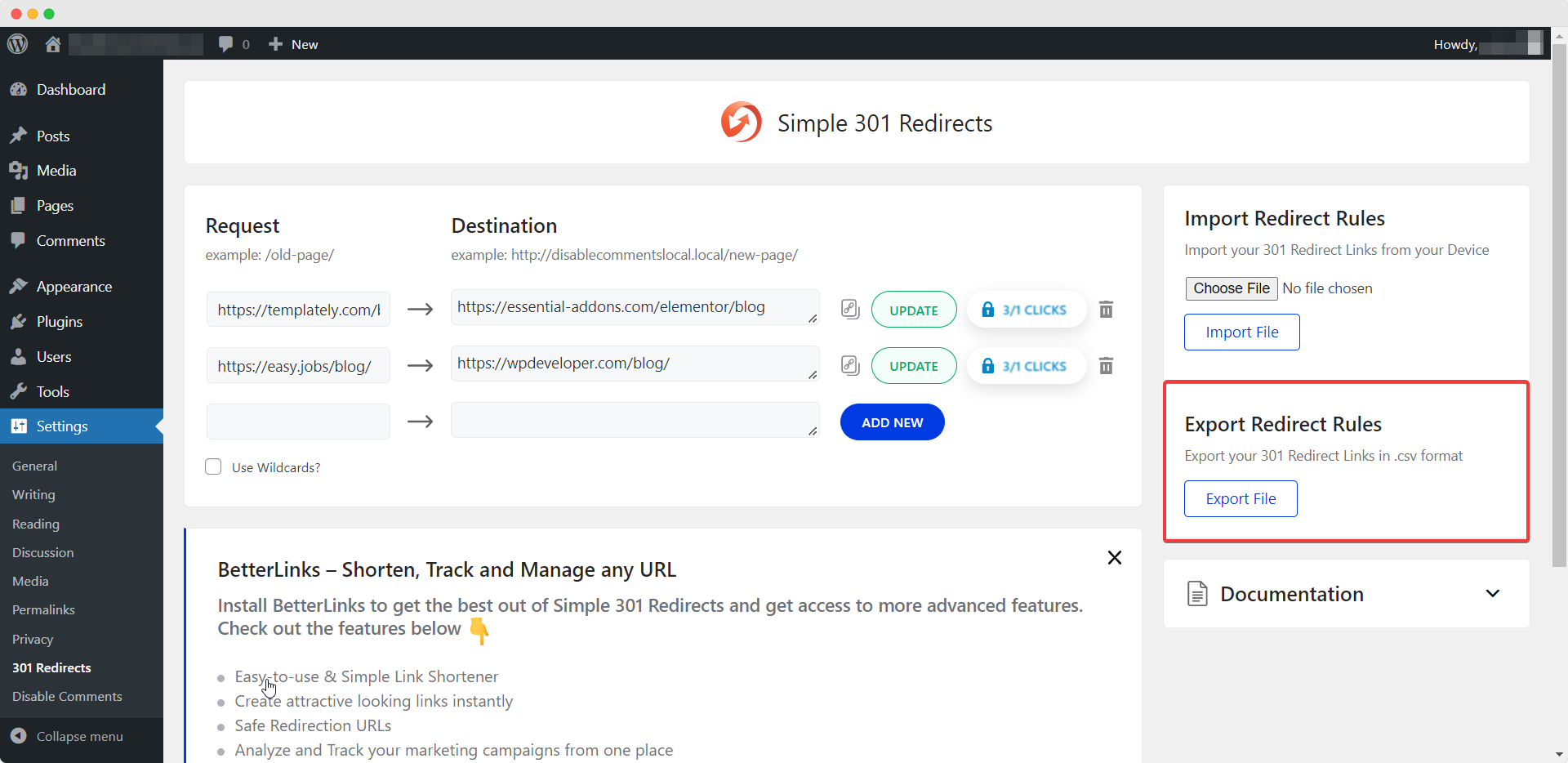Click the Users person icon

[x=18, y=357]
